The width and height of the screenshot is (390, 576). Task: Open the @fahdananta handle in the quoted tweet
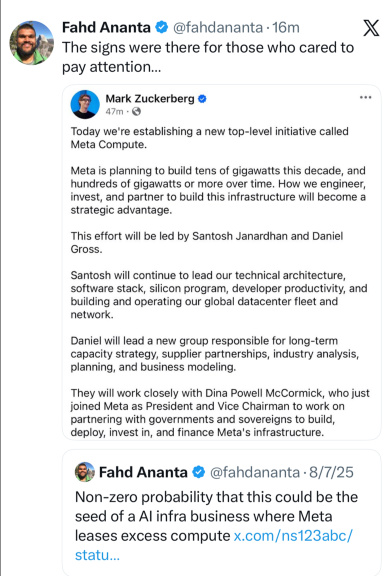[255, 472]
